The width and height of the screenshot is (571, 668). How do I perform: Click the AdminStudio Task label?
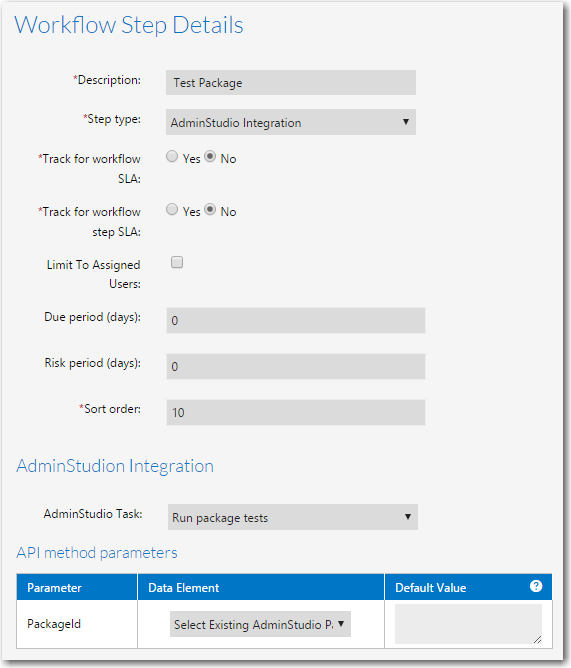pos(93,514)
